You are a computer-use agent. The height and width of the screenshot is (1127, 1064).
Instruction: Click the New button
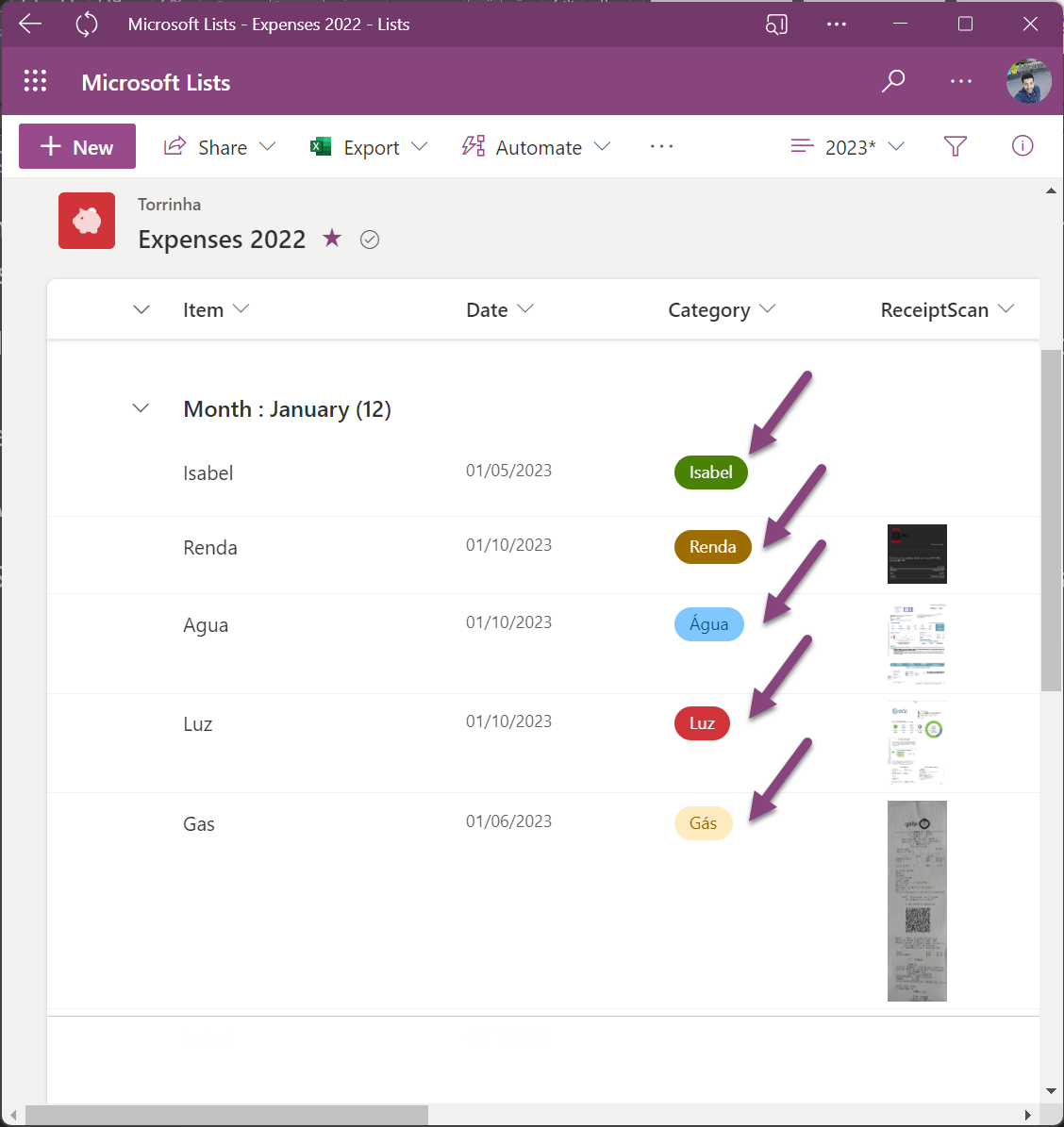[77, 147]
